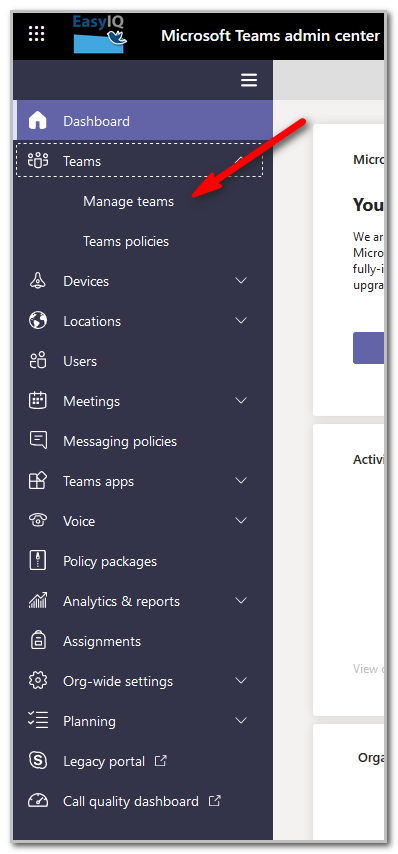Screen dimensions: 398x854
Task: Click the Devices bell icon
Action: pyautogui.click(x=38, y=281)
